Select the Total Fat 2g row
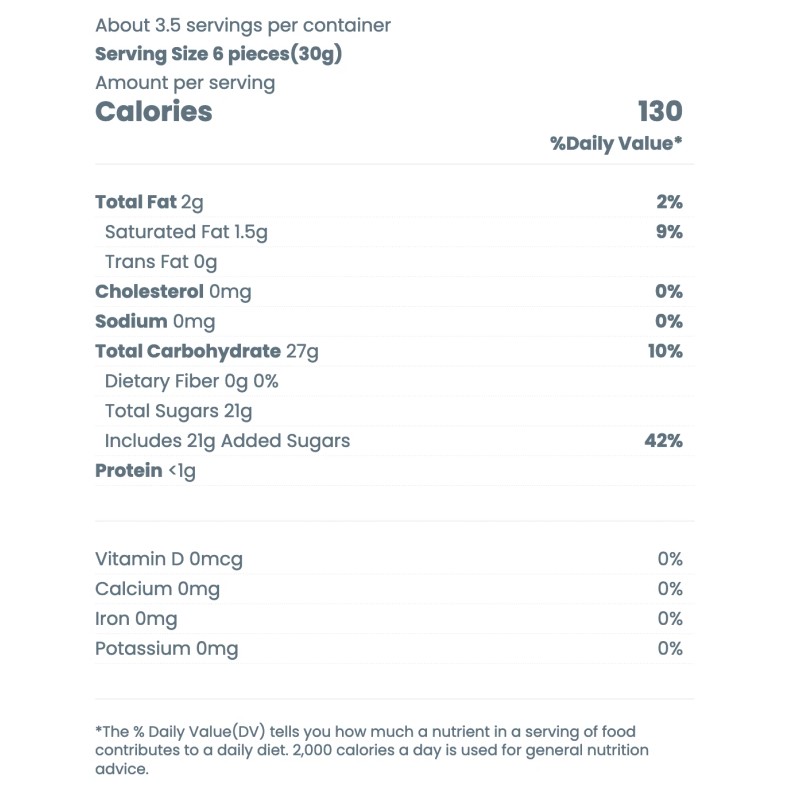Viewport: 800px width, 800px height. point(394,202)
